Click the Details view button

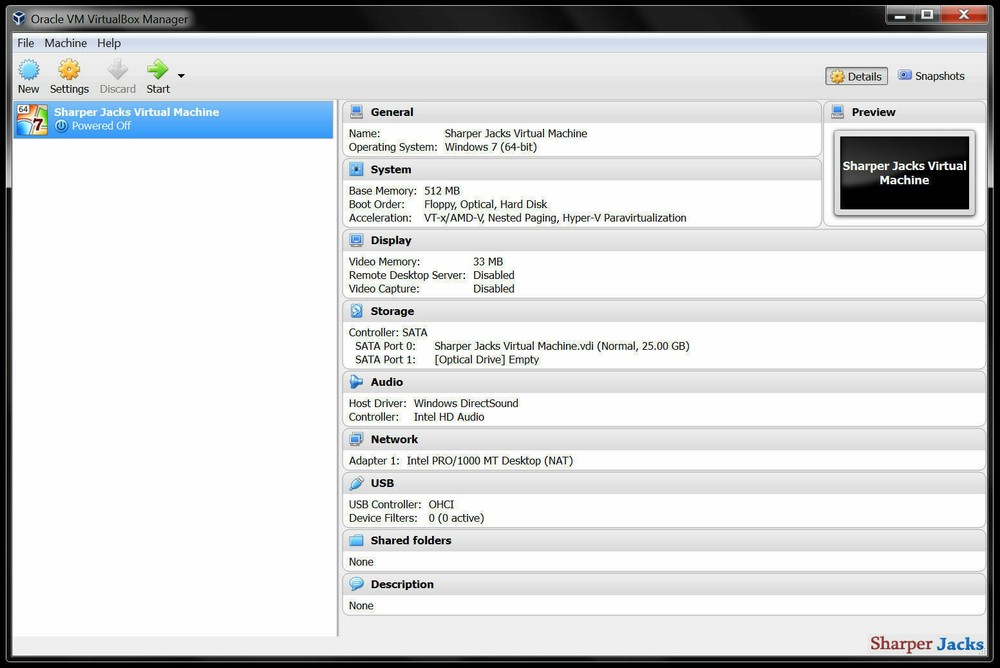[x=856, y=75]
